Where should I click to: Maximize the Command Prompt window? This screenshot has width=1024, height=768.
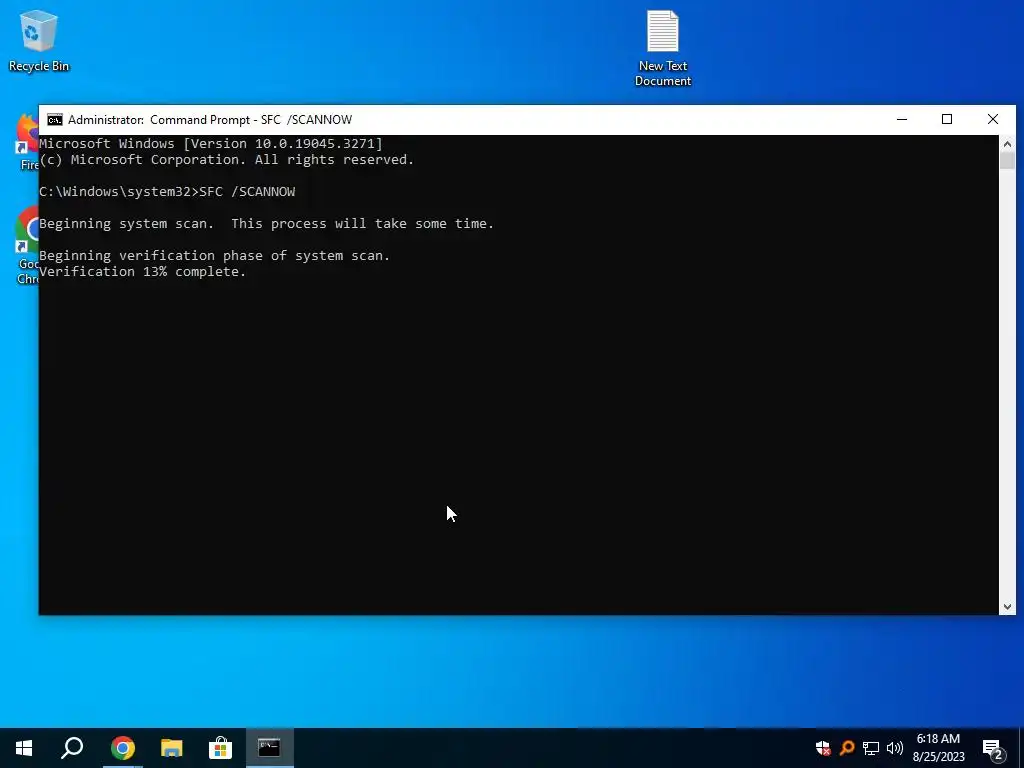coord(947,120)
